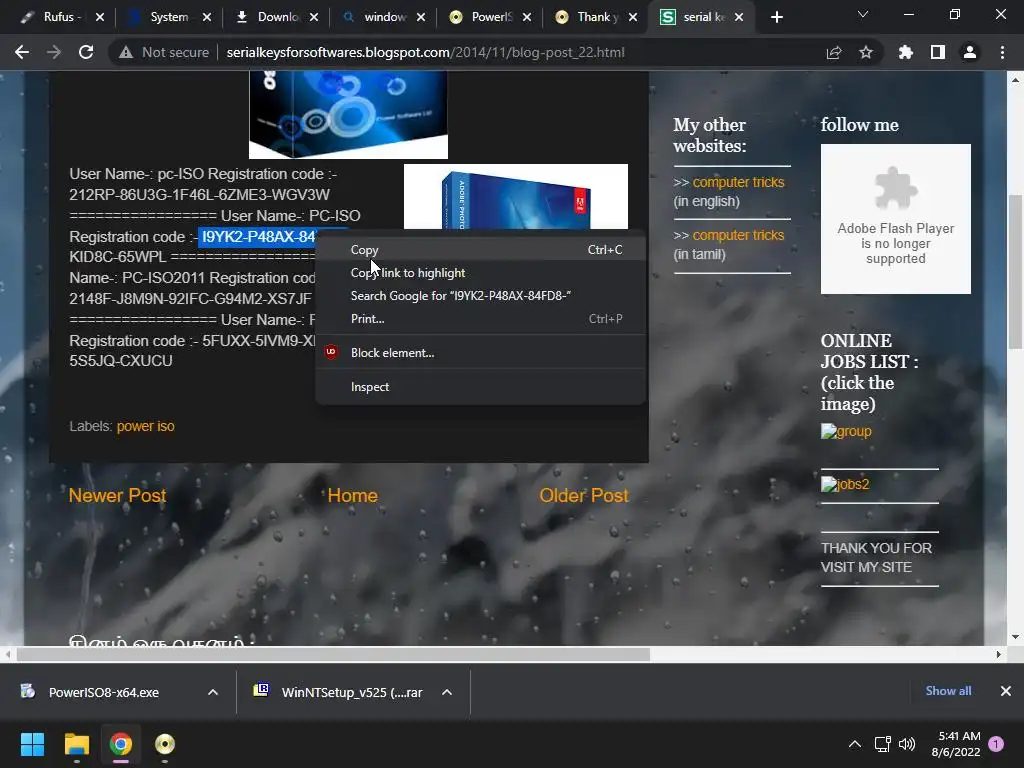Open PowerISO8-x64.exe download
Viewport: 1024px width, 768px height.
(103, 692)
